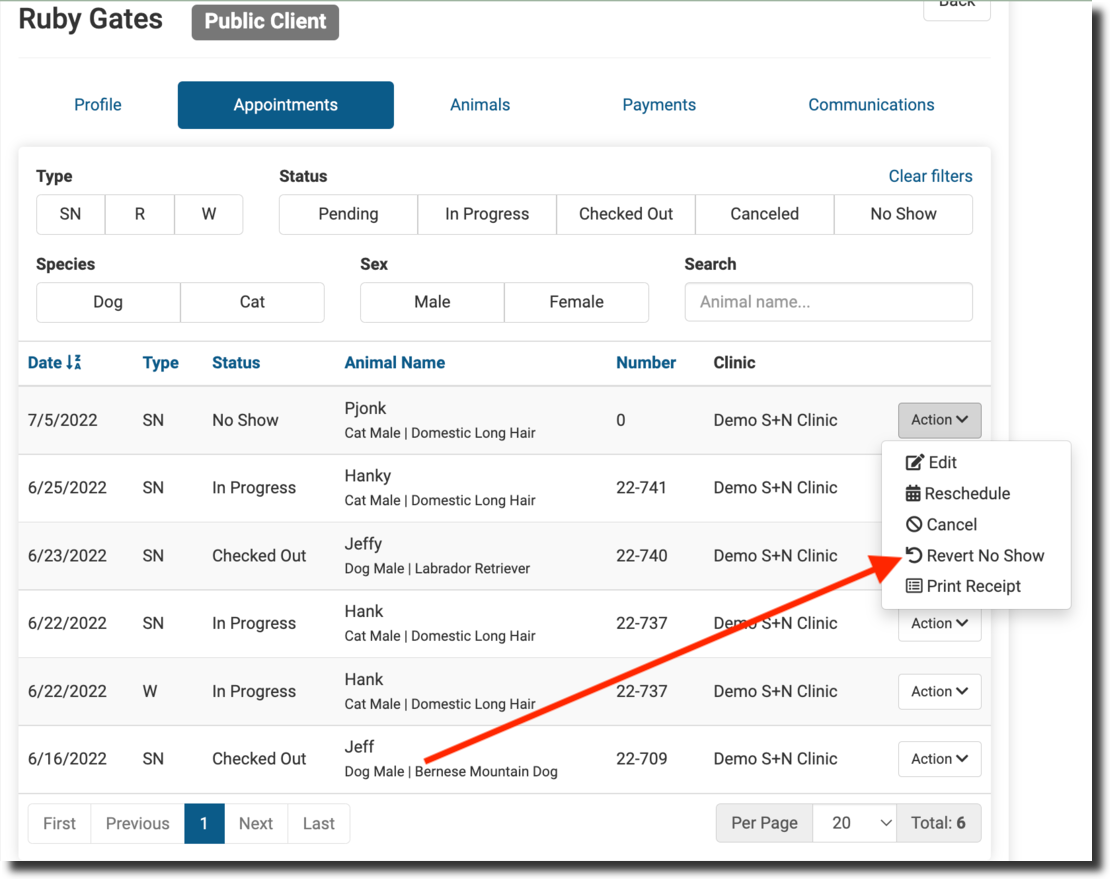Click in the Animal name search field
This screenshot has height=879, width=1110.
click(828, 302)
